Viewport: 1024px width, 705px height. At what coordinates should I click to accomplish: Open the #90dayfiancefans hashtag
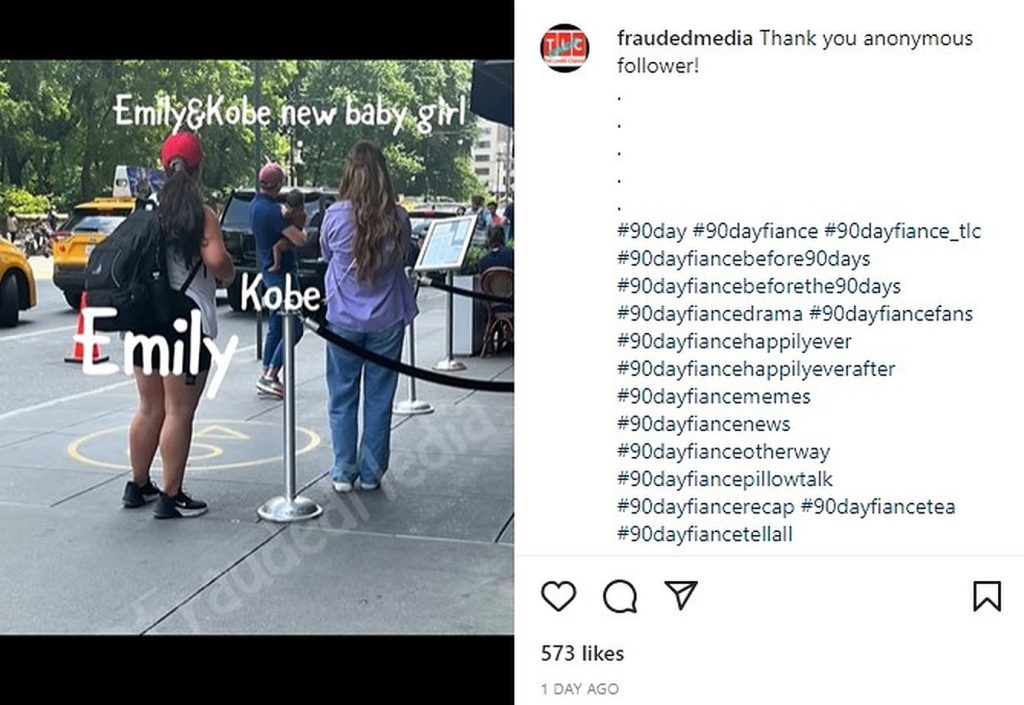(891, 314)
